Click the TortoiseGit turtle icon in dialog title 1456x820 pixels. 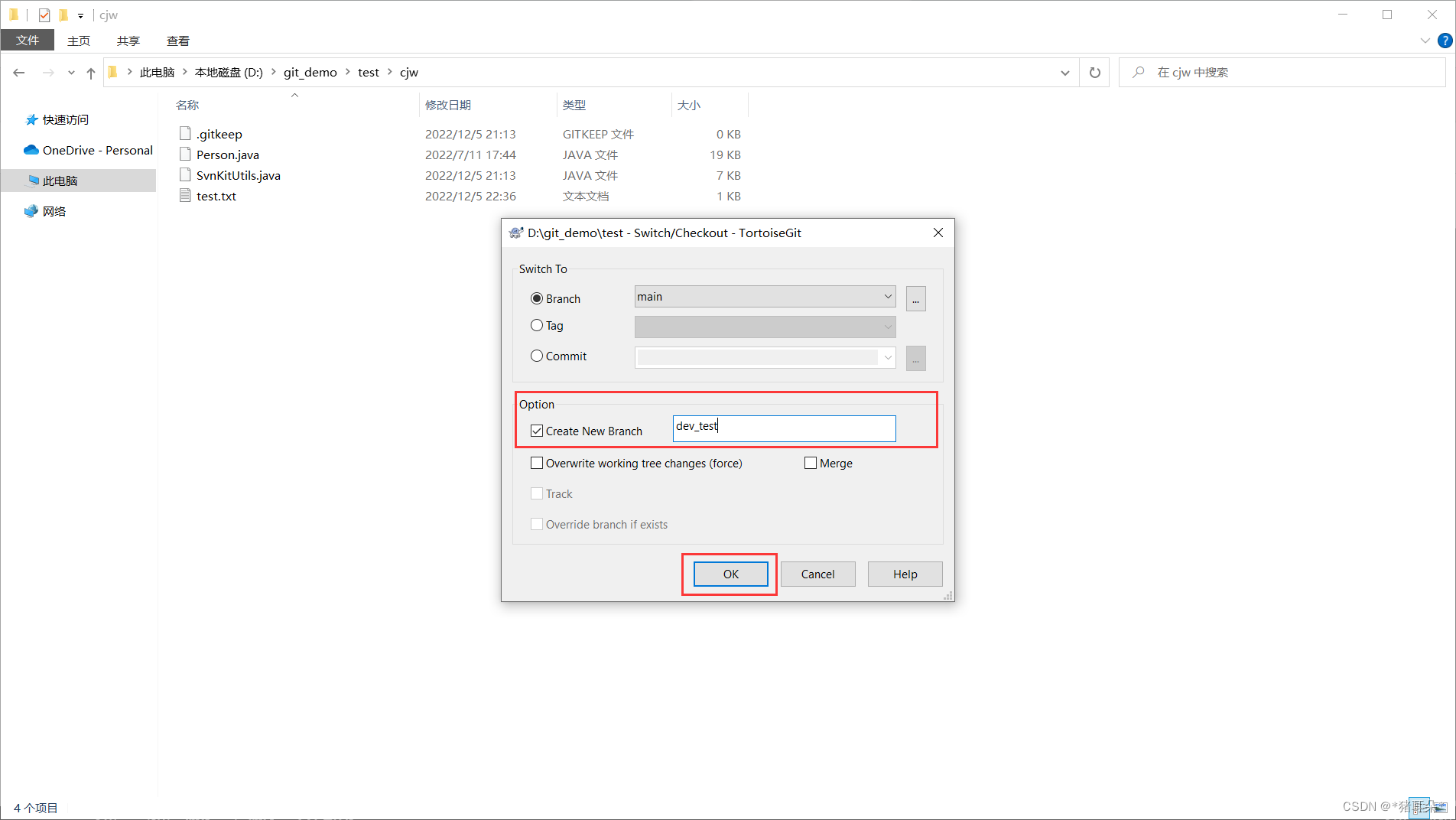point(514,233)
